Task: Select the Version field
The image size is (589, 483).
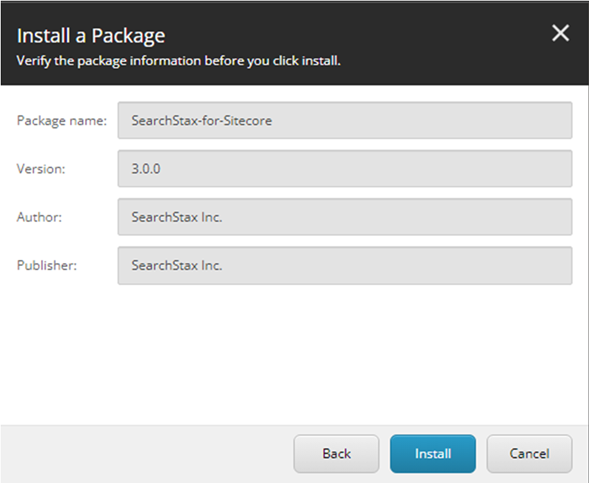Action: [345, 169]
